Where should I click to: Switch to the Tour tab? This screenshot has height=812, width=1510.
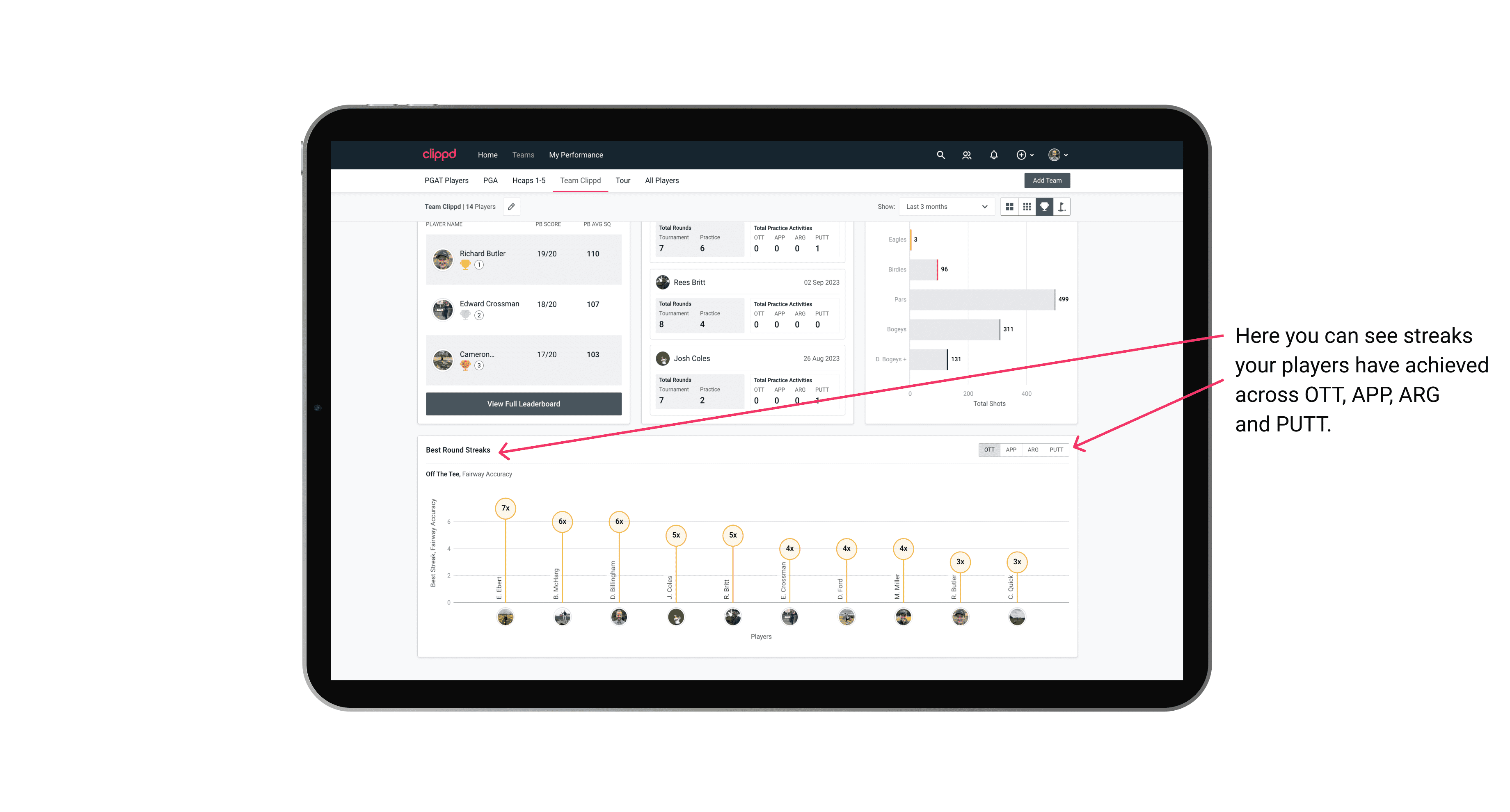[622, 181]
